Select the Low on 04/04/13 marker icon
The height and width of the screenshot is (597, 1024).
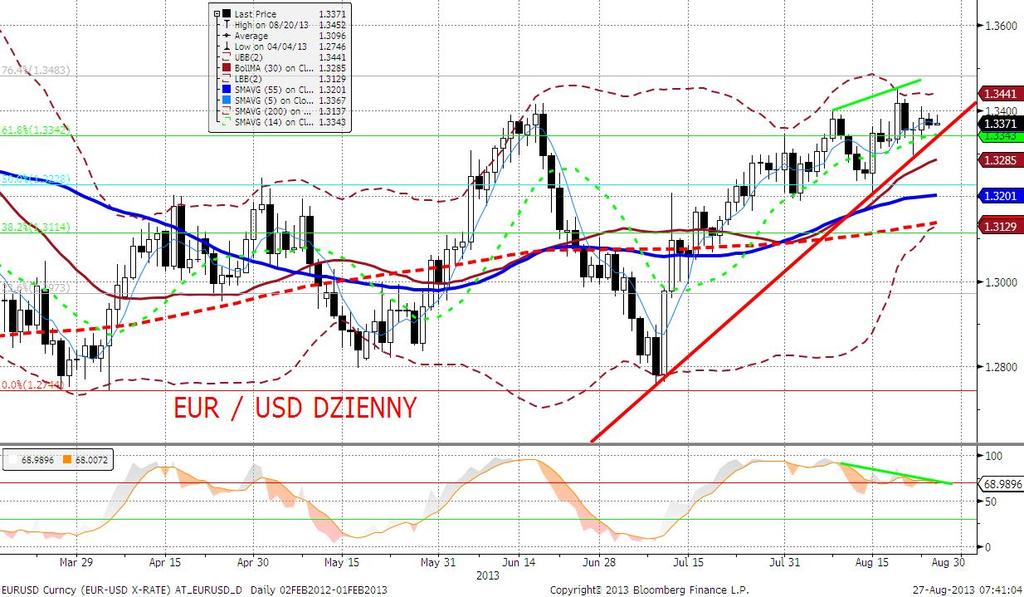(227, 46)
